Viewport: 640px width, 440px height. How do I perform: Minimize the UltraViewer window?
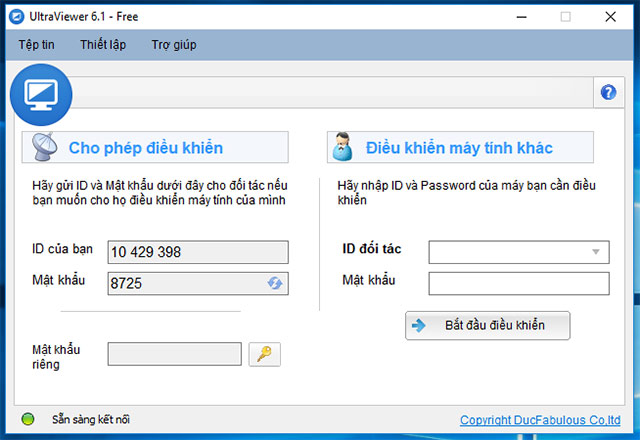tap(521, 16)
